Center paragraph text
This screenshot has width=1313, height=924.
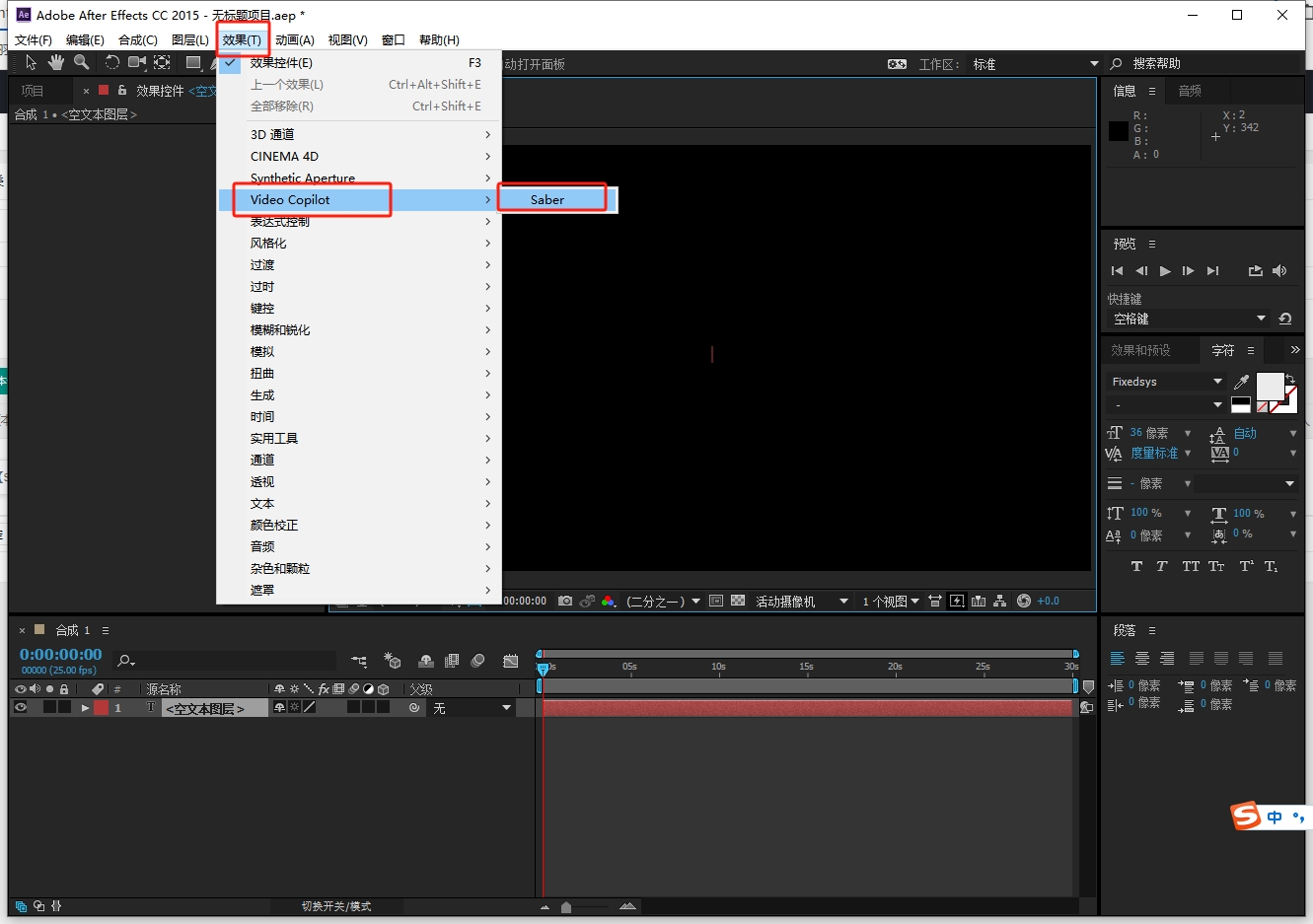click(x=1142, y=659)
